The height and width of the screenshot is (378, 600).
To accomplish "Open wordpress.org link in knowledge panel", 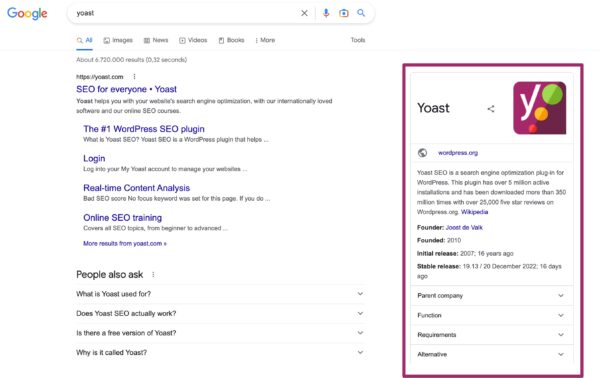I will [x=458, y=153].
